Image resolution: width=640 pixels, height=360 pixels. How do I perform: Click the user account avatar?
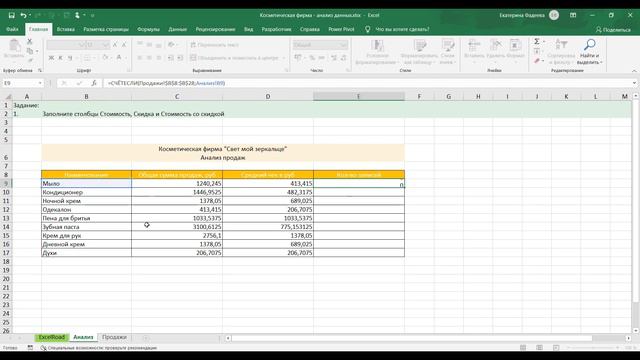tap(554, 15)
